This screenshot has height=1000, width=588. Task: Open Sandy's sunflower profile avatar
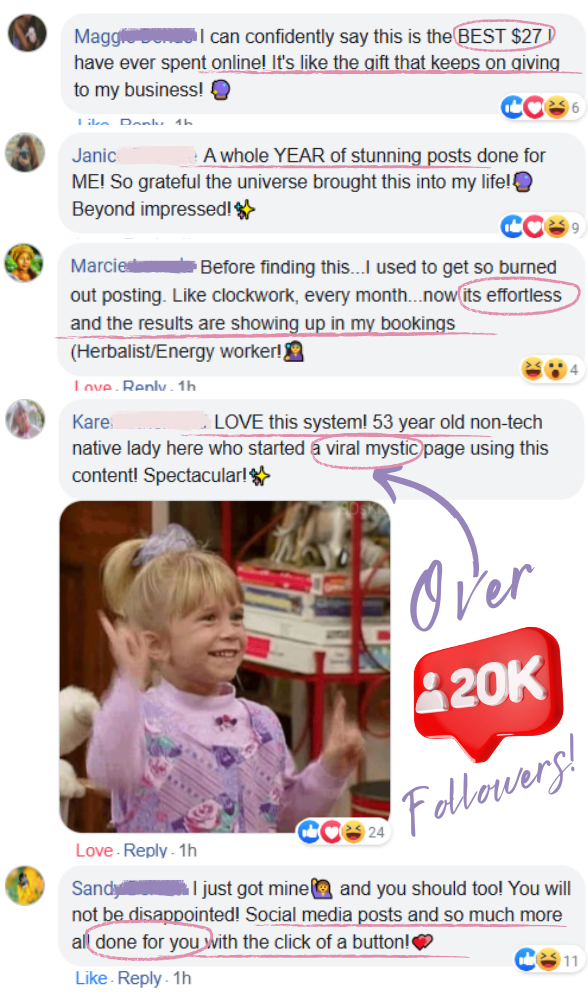25,885
